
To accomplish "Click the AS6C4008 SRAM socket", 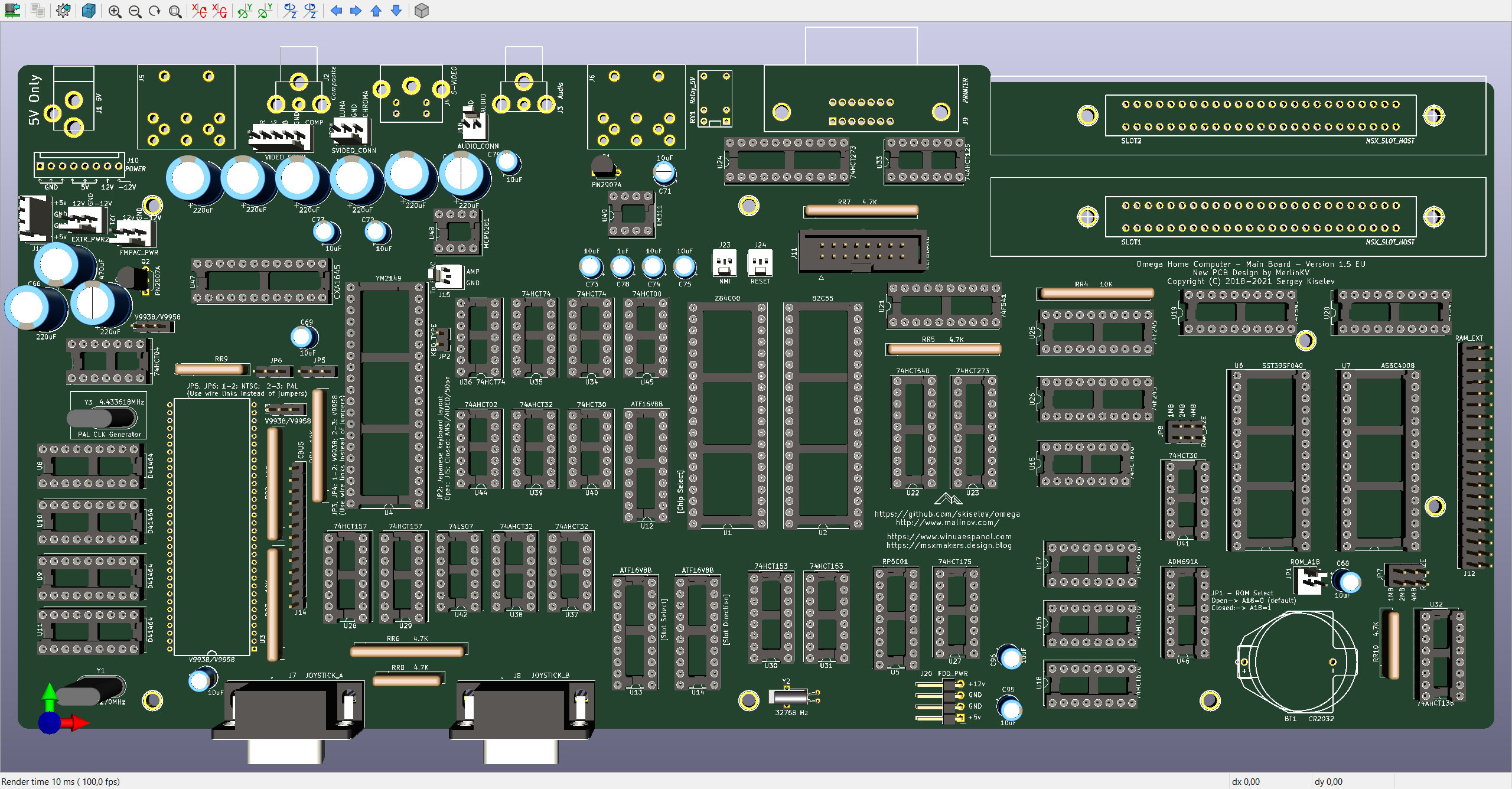I will [x=1379, y=461].
